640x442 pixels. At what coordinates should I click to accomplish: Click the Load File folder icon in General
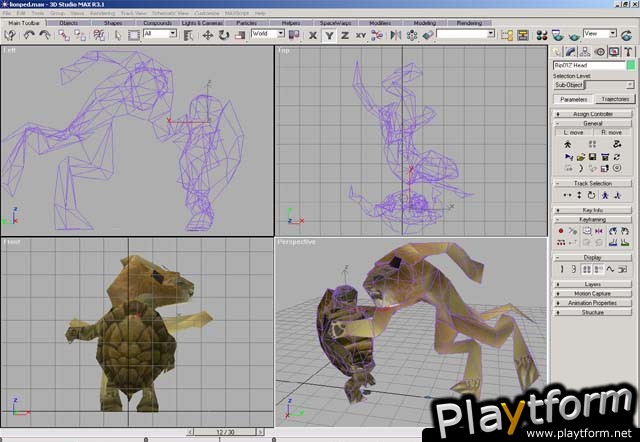581,157
